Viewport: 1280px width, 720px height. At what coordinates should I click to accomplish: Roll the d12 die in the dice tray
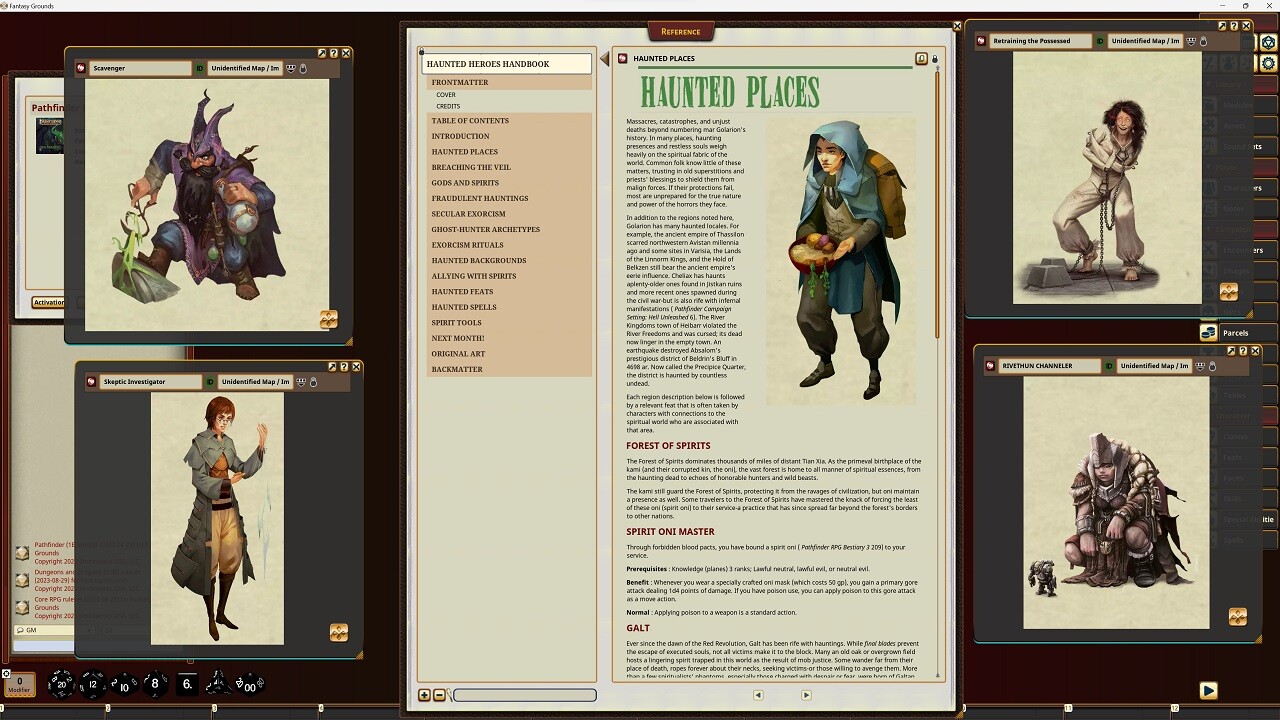tap(92, 684)
